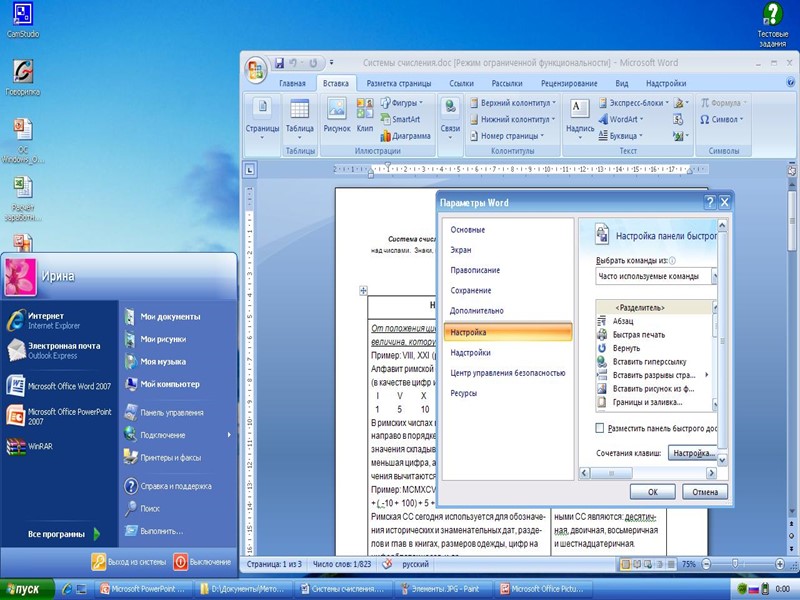
Task: Open CamStudio desktop shortcut
Action: point(22,21)
